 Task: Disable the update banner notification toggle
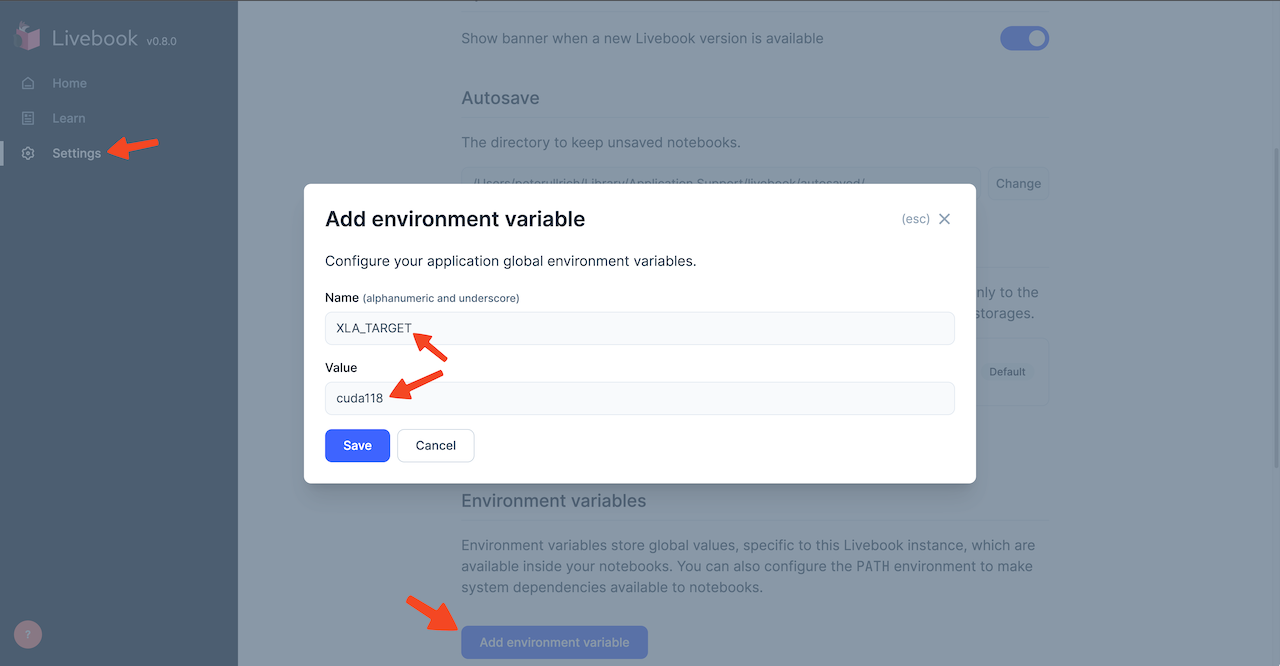pyautogui.click(x=1024, y=38)
